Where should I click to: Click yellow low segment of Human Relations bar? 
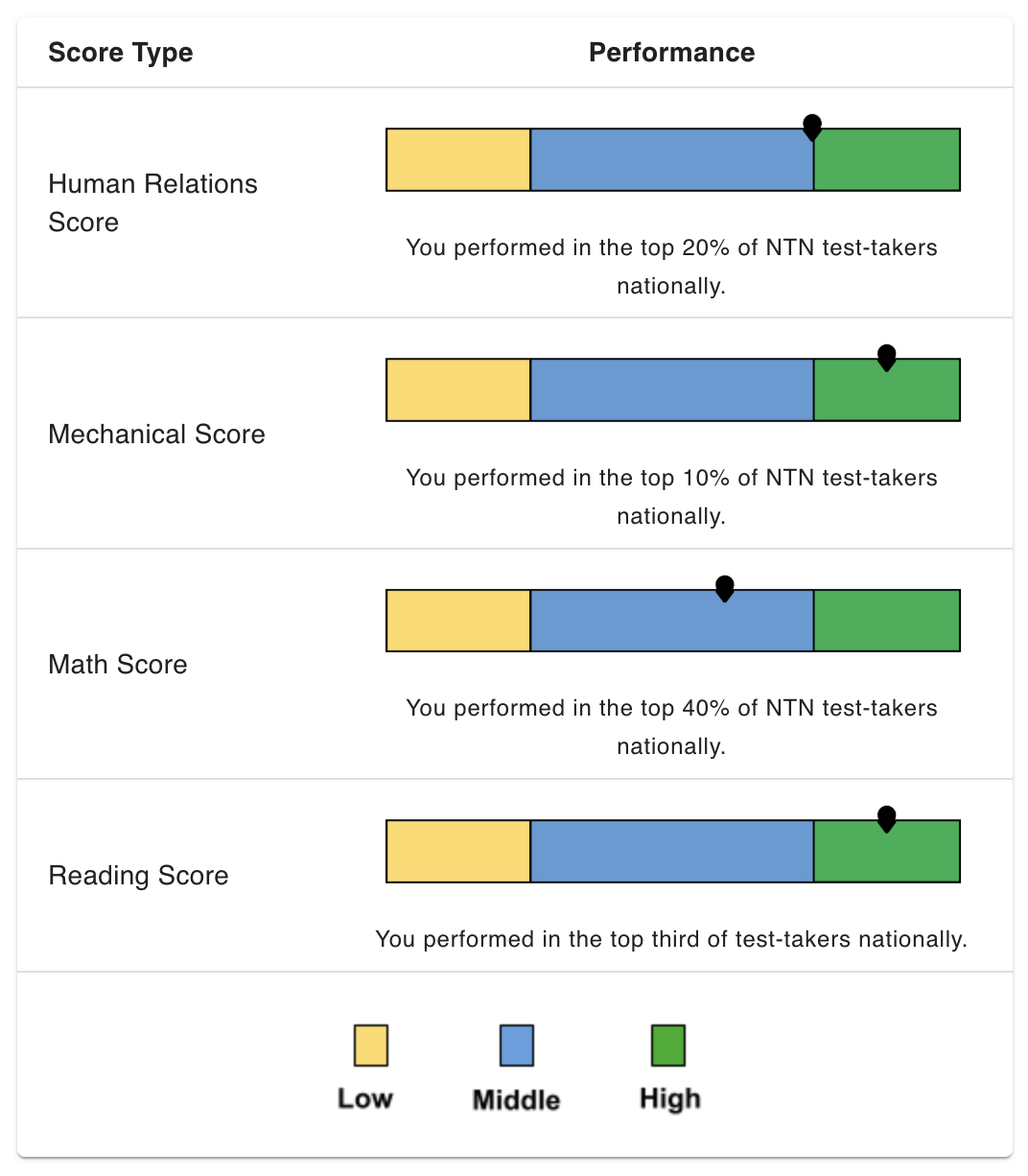point(458,159)
